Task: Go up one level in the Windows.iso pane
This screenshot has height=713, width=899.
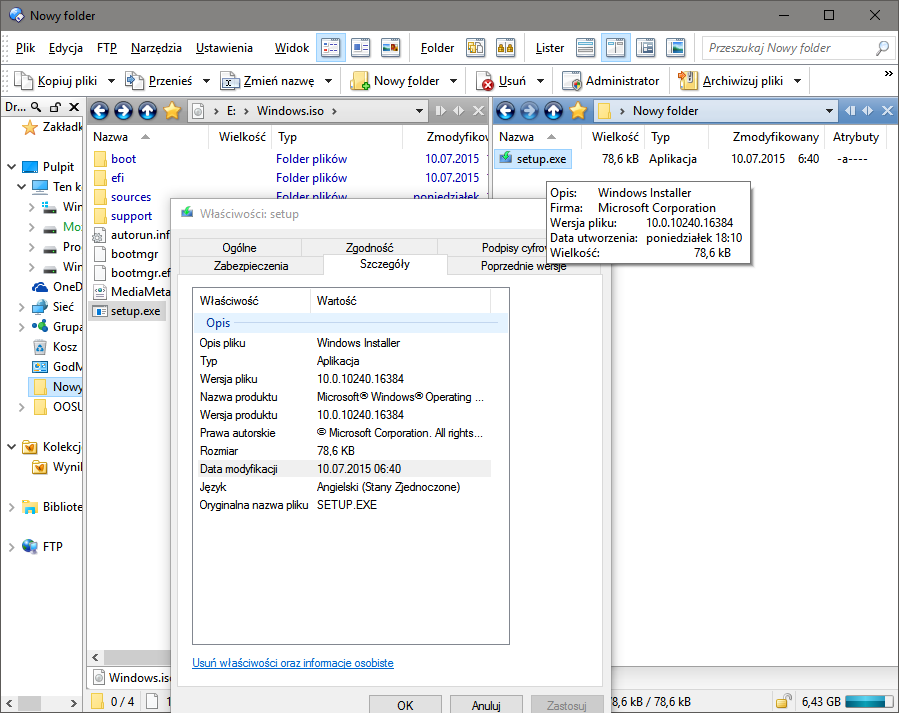Action: [x=148, y=111]
